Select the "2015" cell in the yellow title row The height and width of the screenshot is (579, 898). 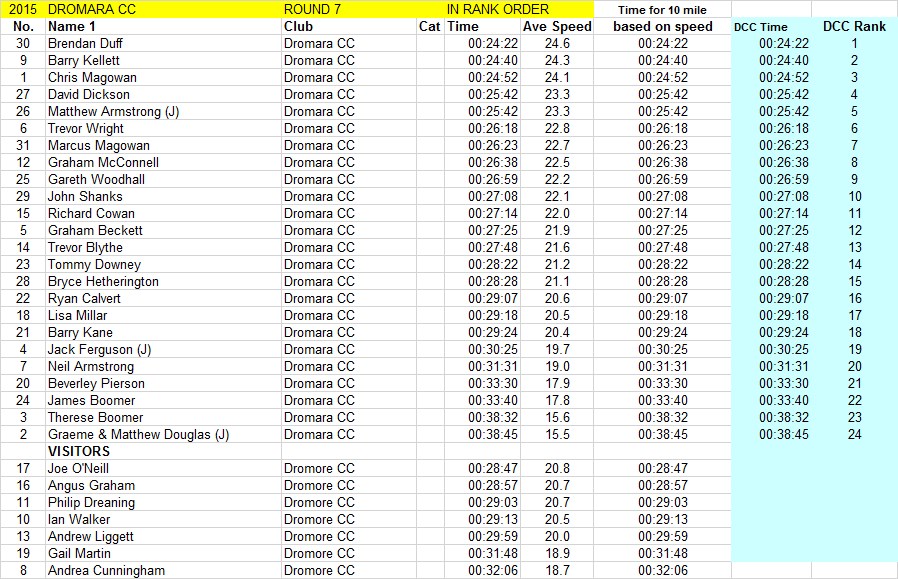click(23, 9)
